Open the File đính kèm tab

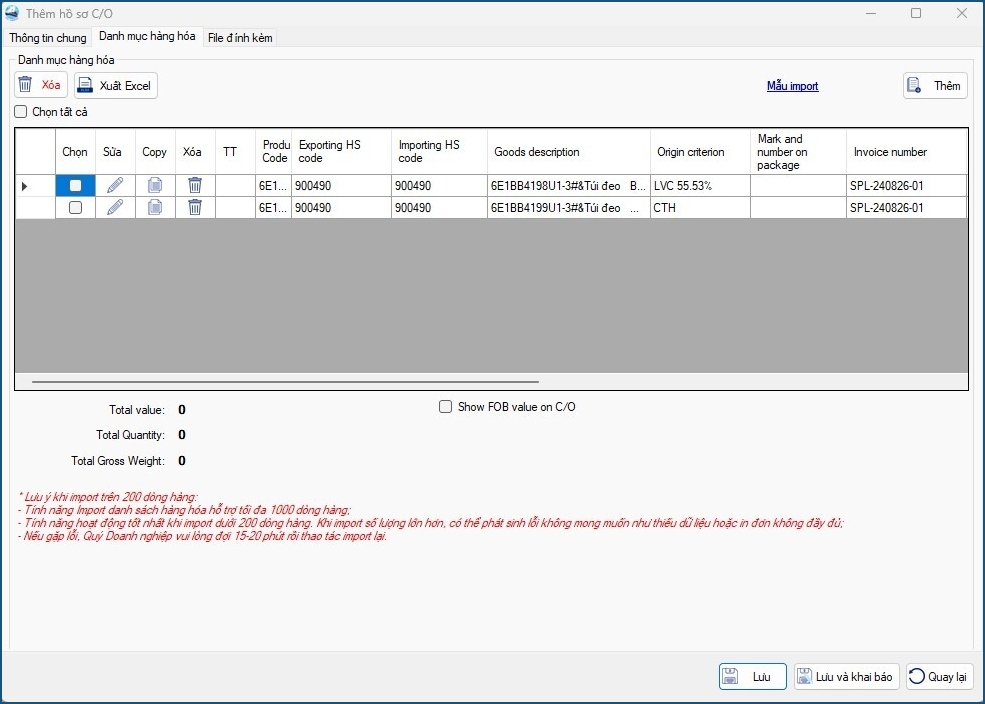pos(240,38)
